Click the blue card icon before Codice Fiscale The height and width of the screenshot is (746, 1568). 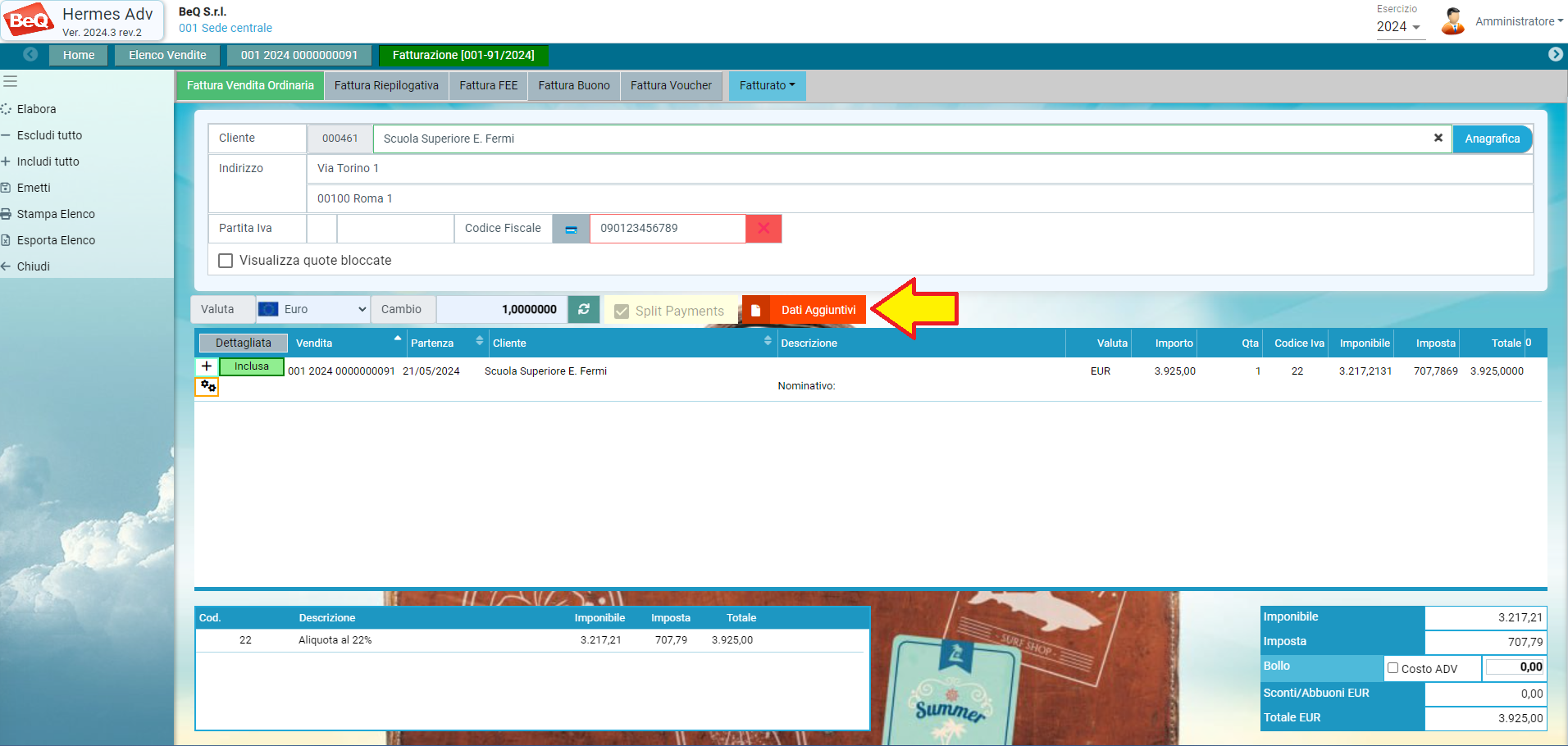pyautogui.click(x=571, y=229)
